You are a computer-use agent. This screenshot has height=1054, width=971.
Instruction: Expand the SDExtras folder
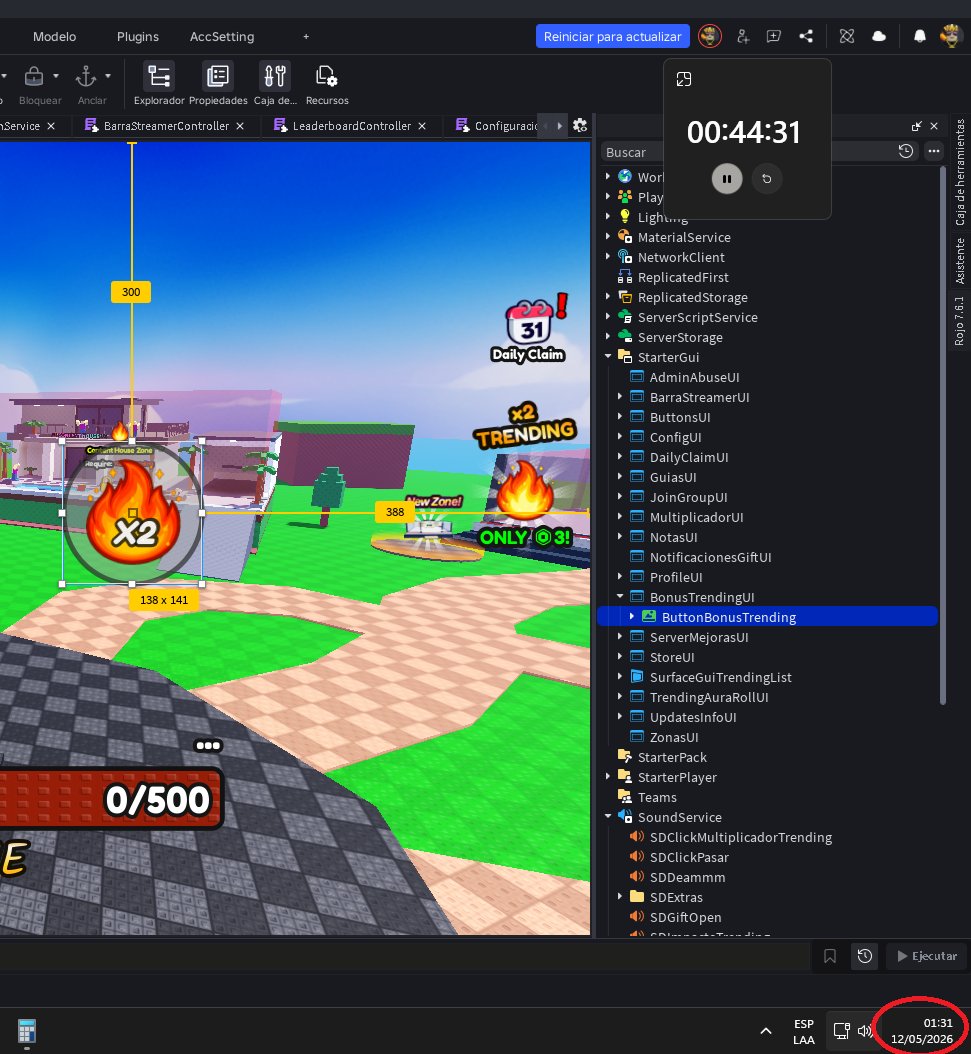tap(620, 897)
